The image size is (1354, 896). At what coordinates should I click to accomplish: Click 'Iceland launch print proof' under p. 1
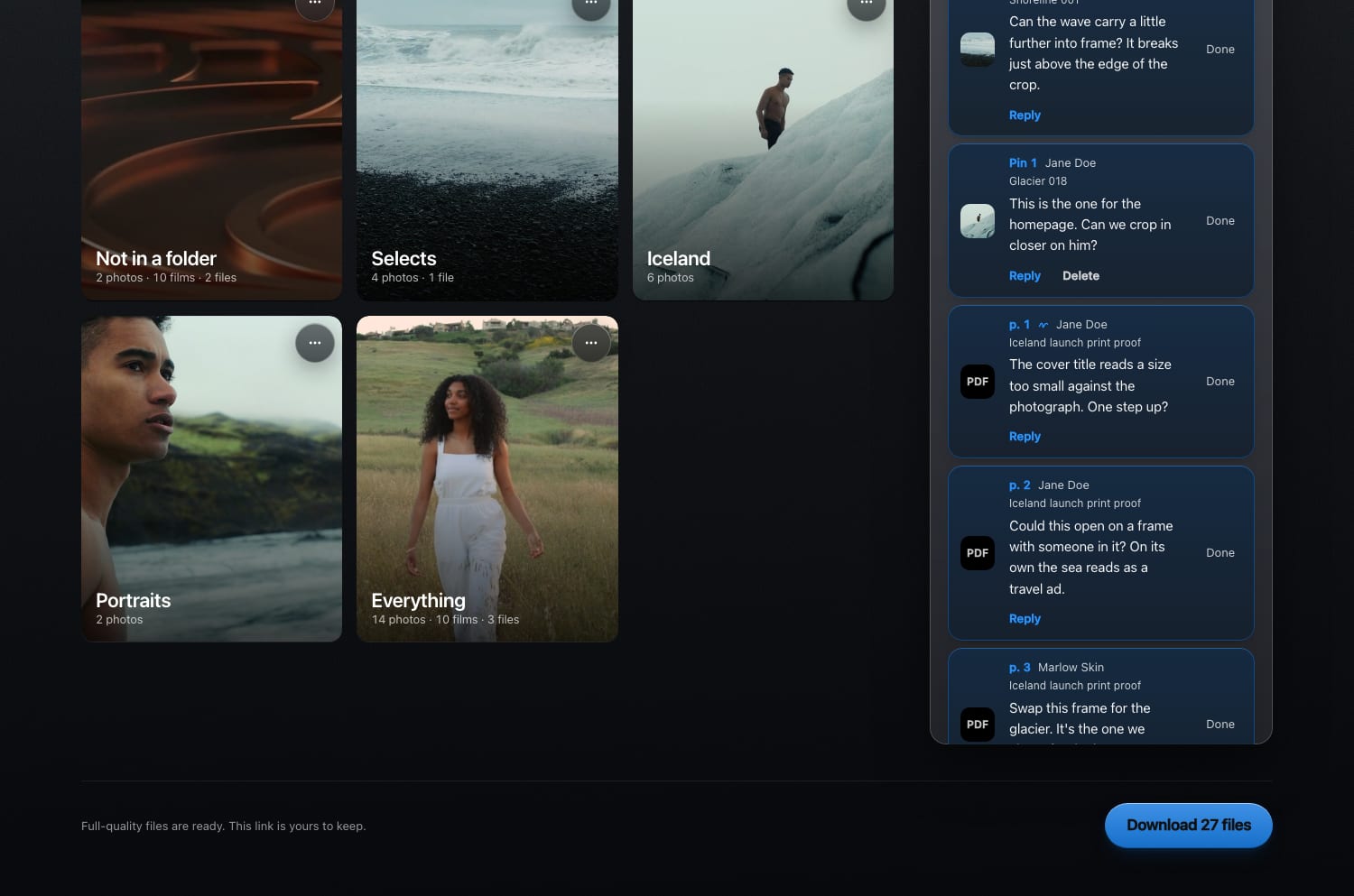pyautogui.click(x=1075, y=343)
